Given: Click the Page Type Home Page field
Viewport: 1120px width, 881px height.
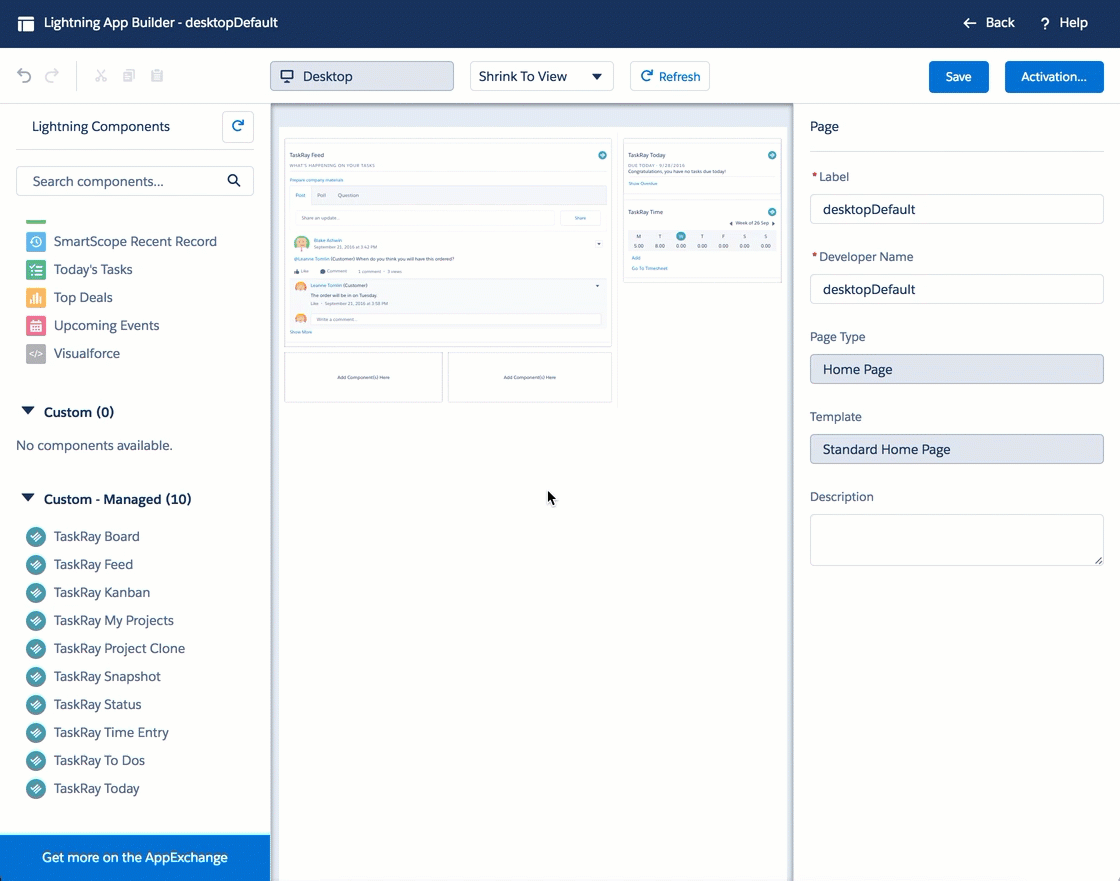Looking at the screenshot, I should coord(956,369).
